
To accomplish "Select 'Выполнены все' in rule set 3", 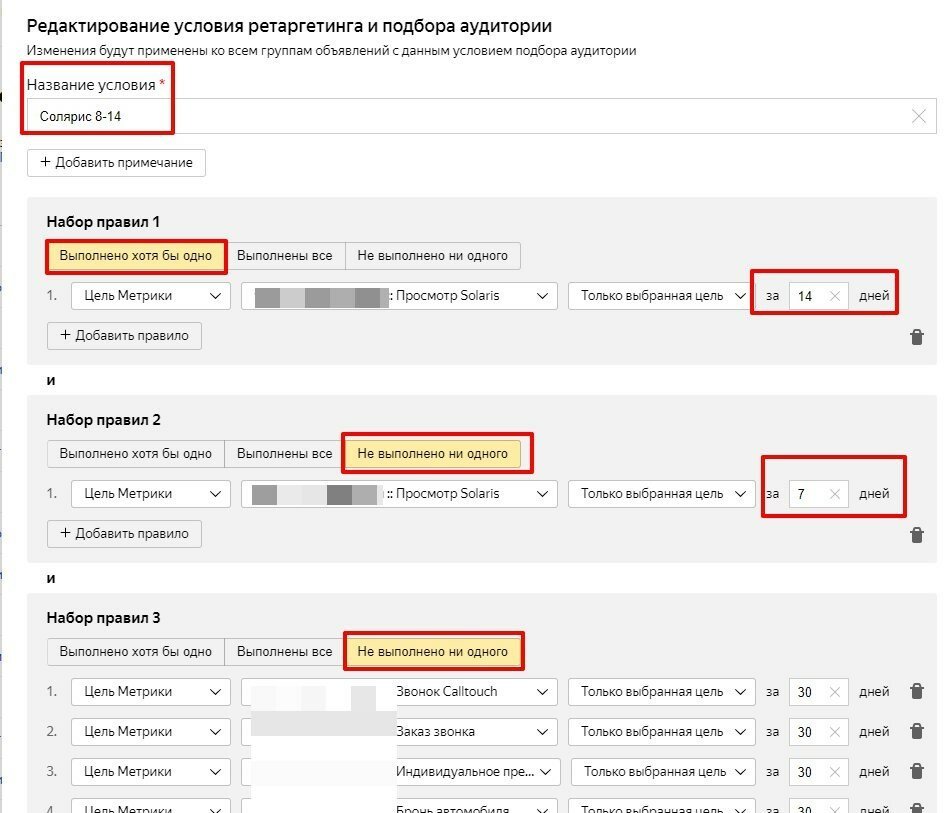I will 285,652.
